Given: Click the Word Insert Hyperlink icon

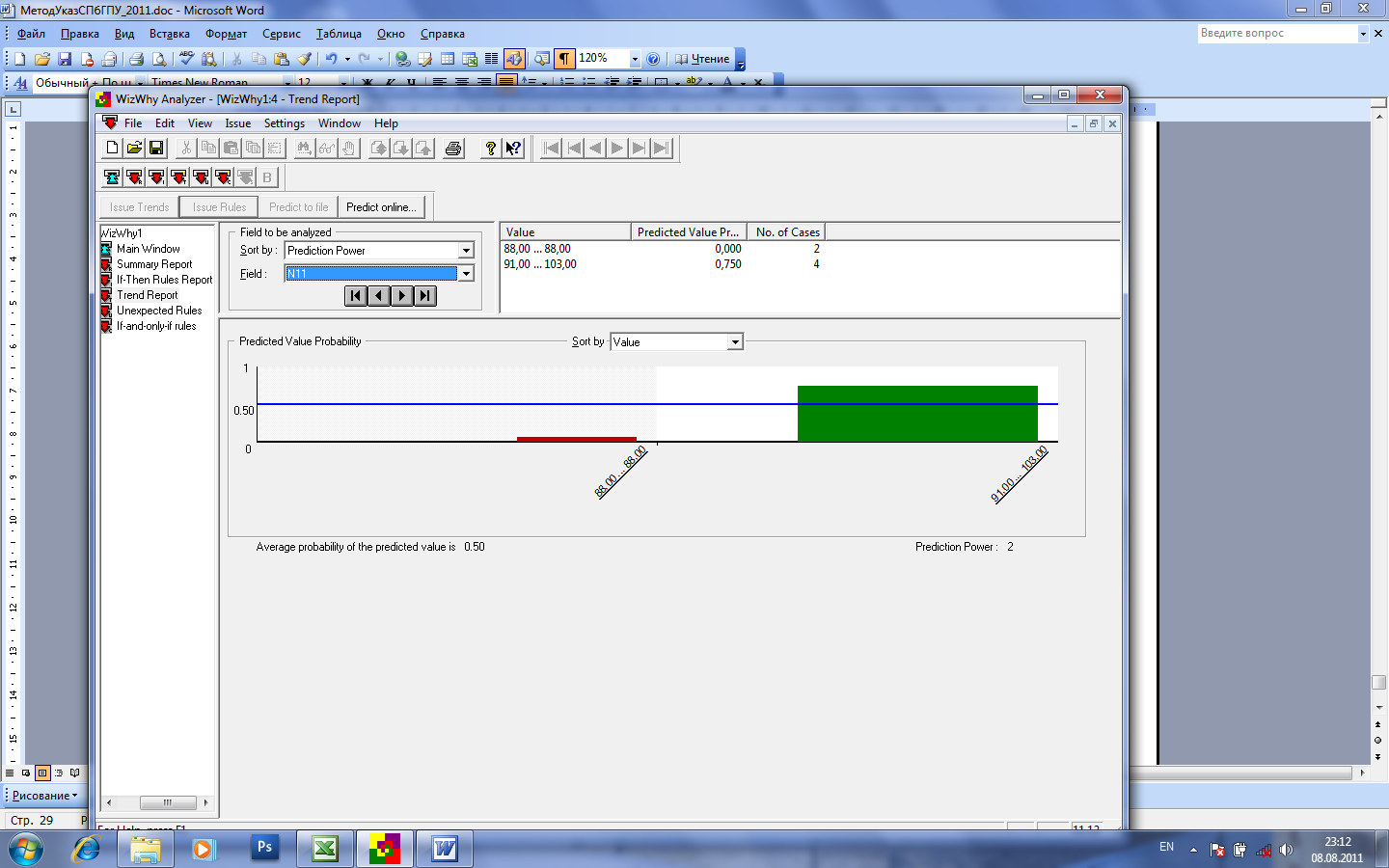Looking at the screenshot, I should 403,59.
